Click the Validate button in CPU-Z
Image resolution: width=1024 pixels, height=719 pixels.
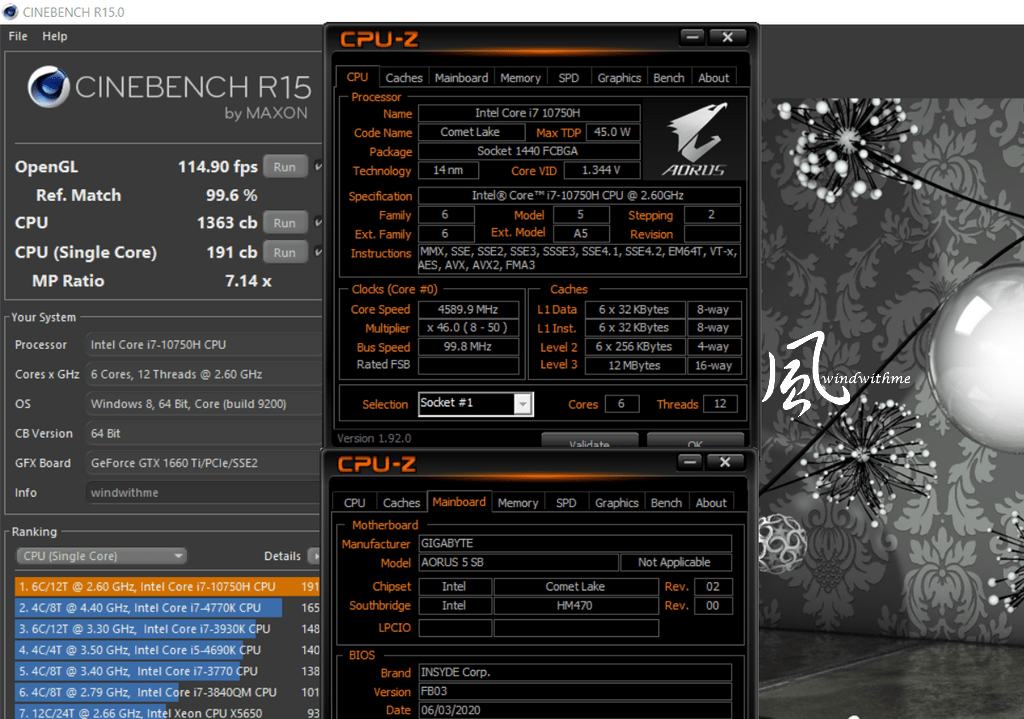[x=590, y=440]
